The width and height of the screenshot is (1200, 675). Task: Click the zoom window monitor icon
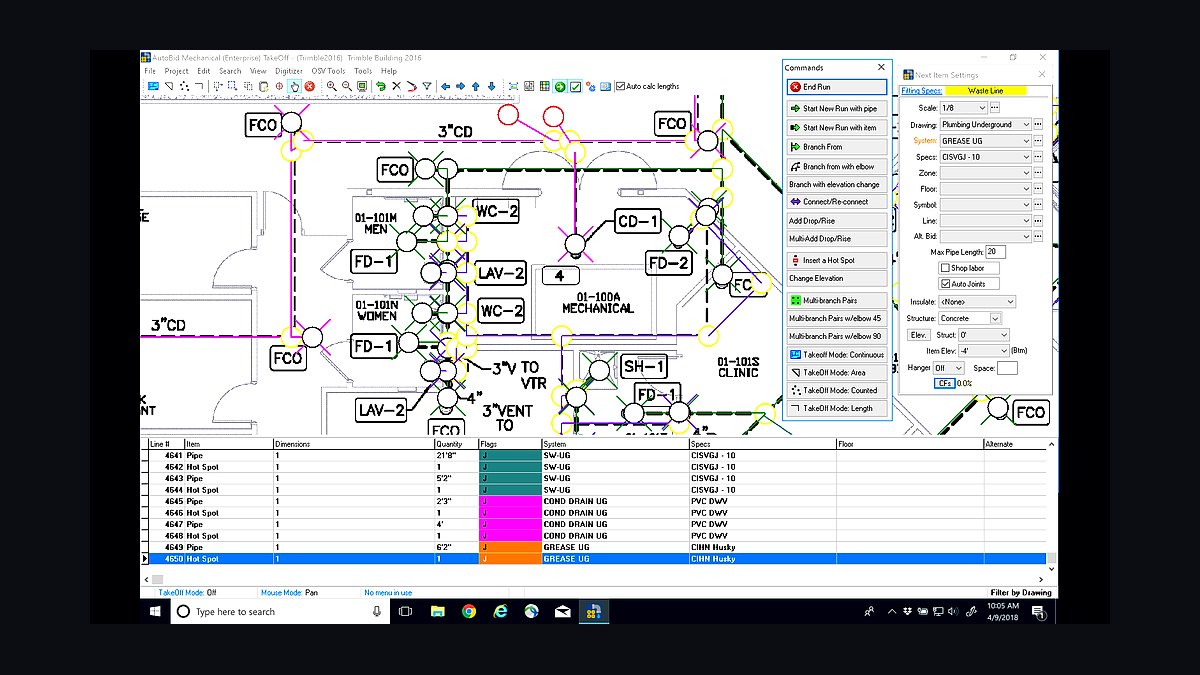pos(362,86)
